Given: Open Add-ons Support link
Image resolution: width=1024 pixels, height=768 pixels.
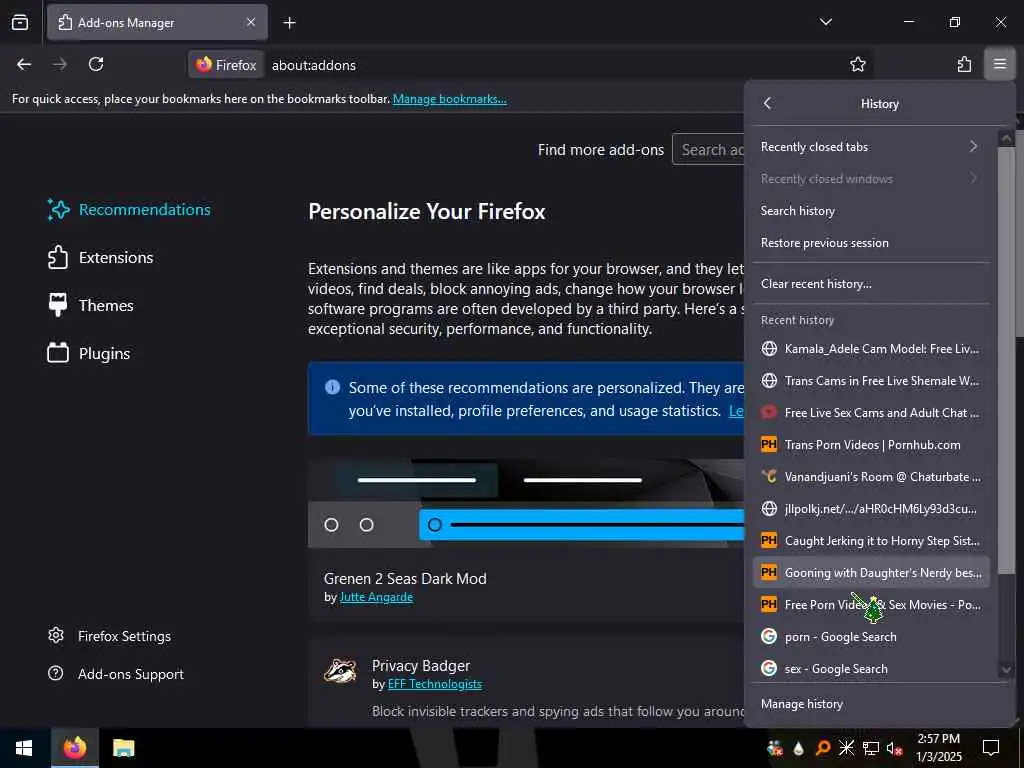Looking at the screenshot, I should 116,674.
